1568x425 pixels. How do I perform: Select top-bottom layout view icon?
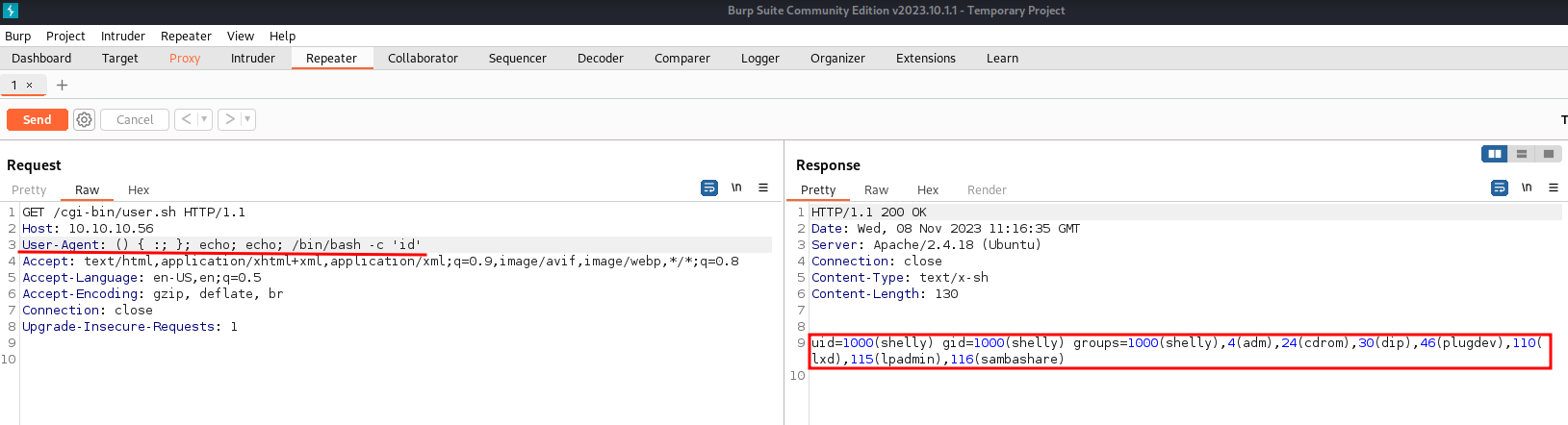tap(1522, 154)
